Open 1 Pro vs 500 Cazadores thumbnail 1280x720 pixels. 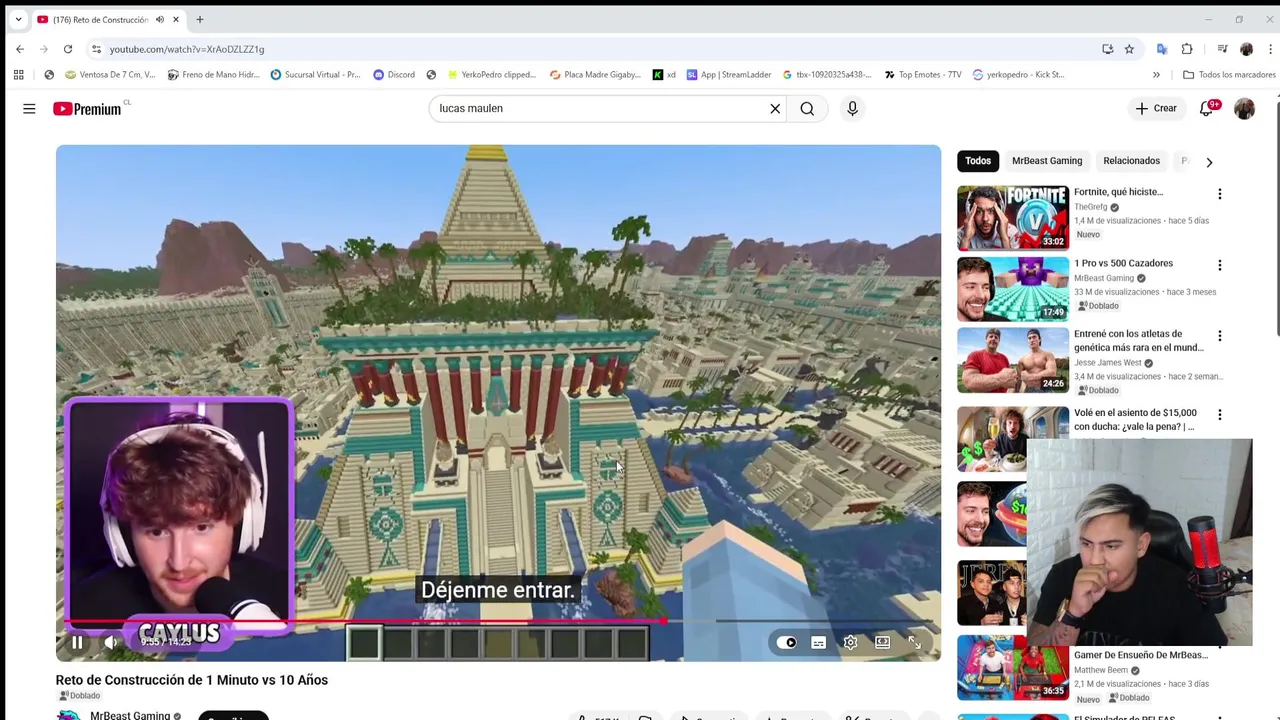tap(1012, 289)
